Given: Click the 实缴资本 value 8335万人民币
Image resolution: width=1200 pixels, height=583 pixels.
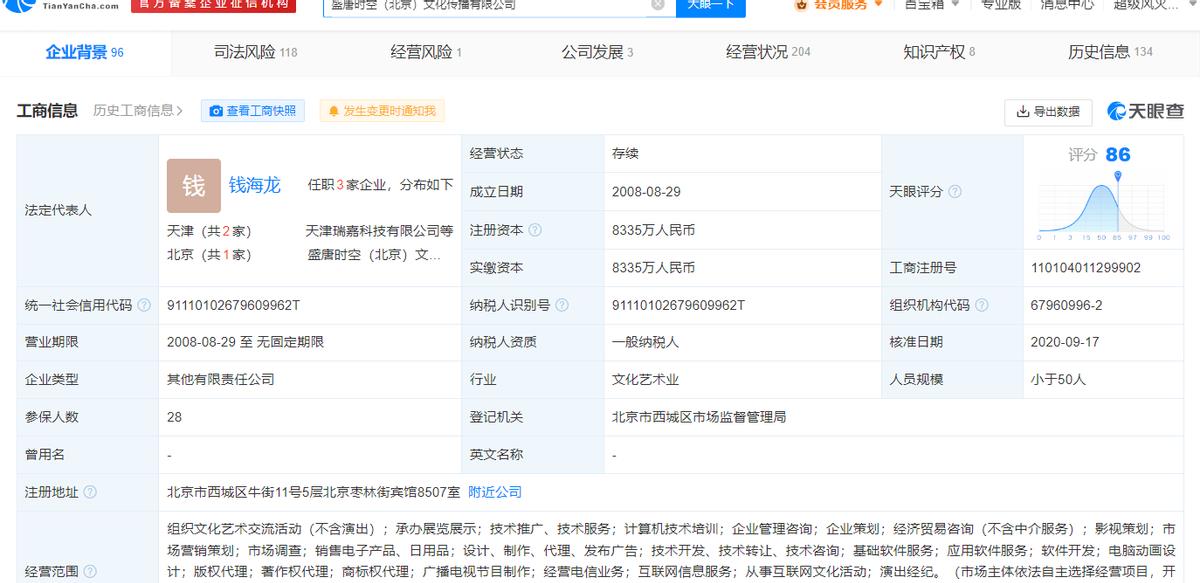Looking at the screenshot, I should point(653,268).
